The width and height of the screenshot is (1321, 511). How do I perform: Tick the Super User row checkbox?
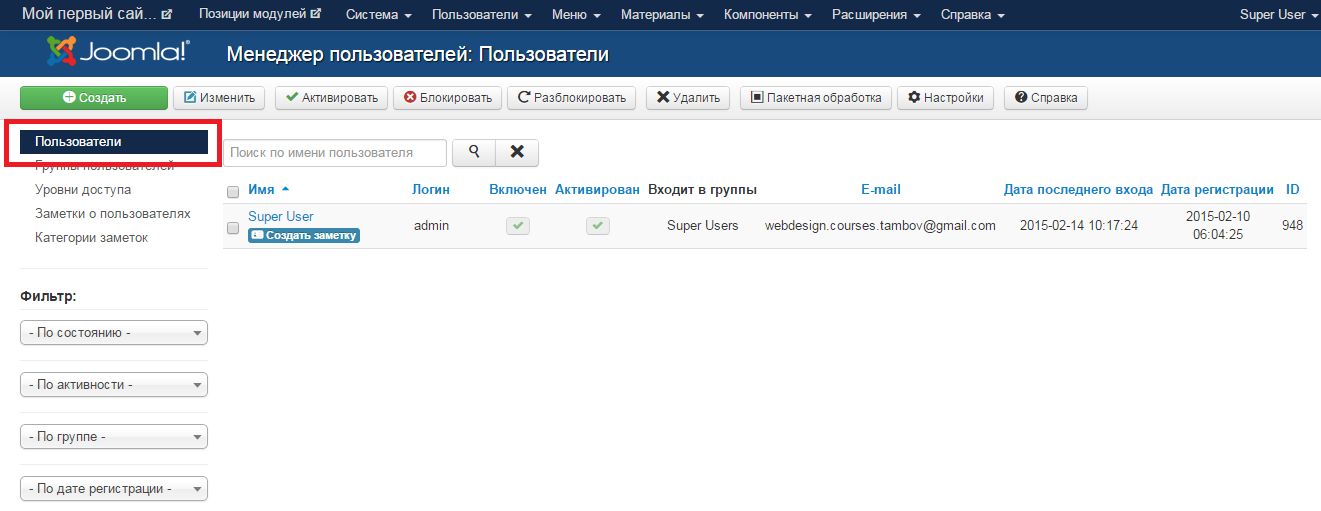[233, 228]
